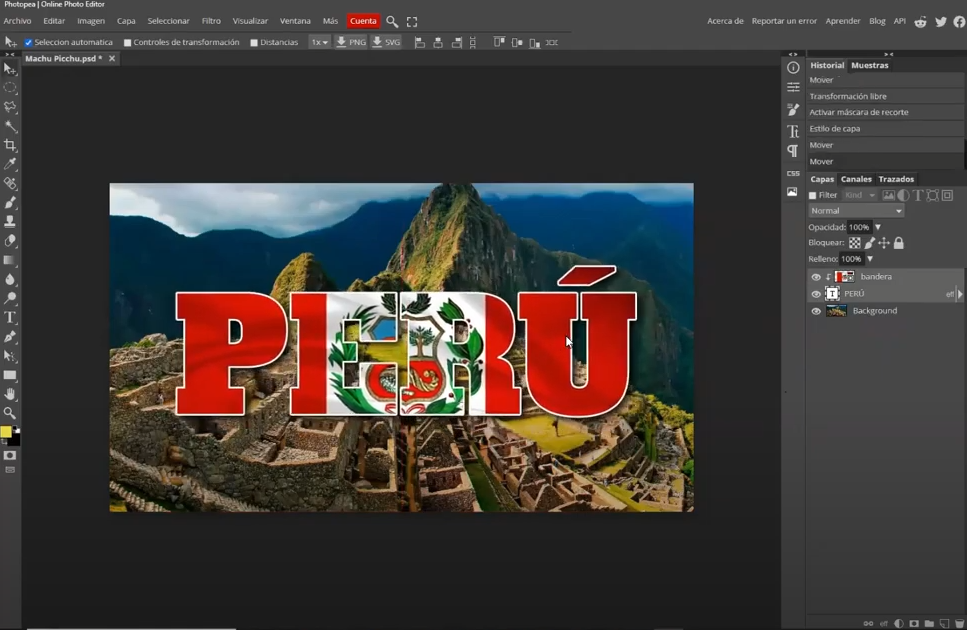Expand the Opacidad value dropdown arrow
967x630 pixels.
pyautogui.click(x=878, y=227)
